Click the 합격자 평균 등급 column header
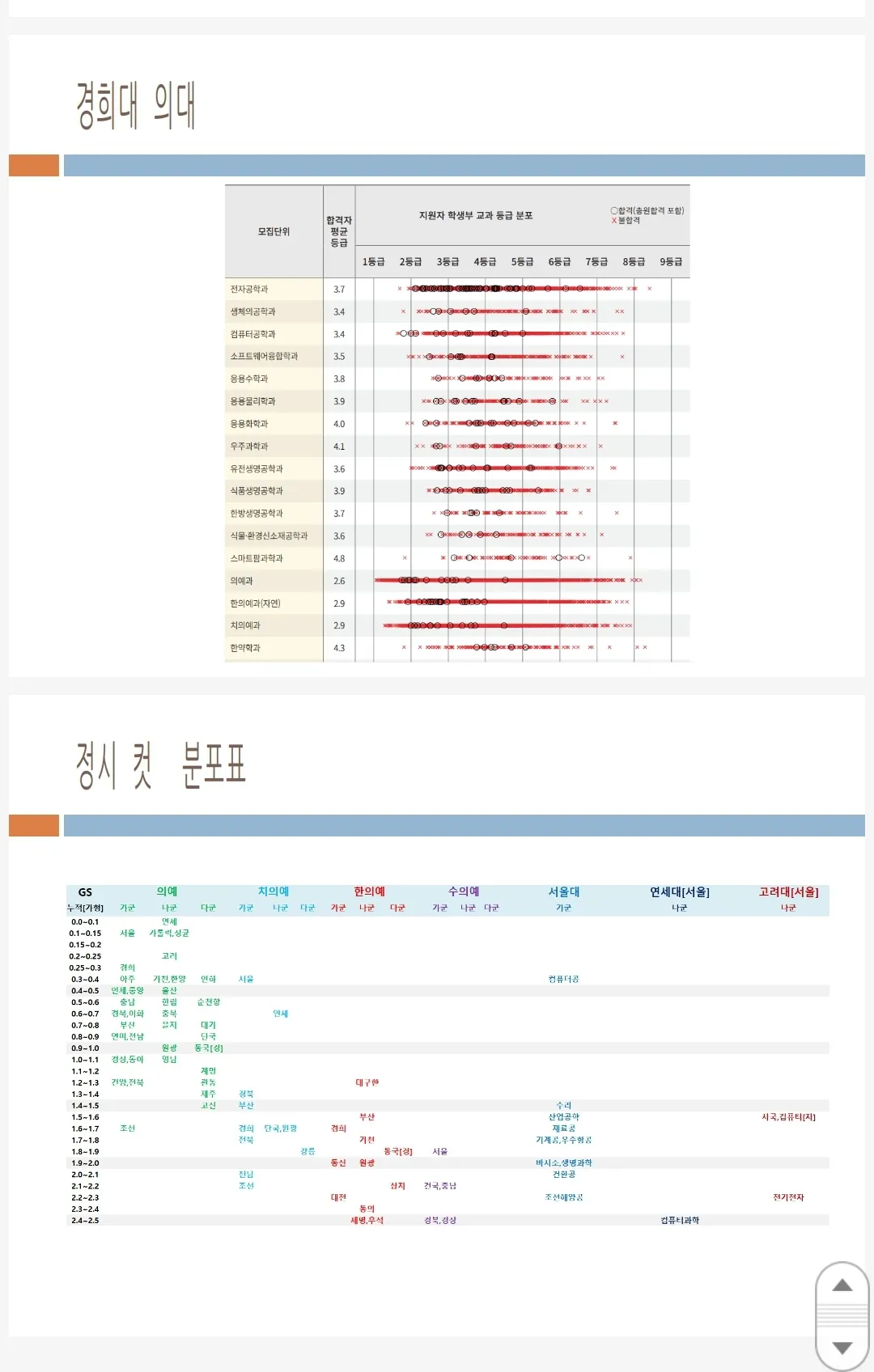Image resolution: width=874 pixels, height=1372 pixels. pos(339,231)
